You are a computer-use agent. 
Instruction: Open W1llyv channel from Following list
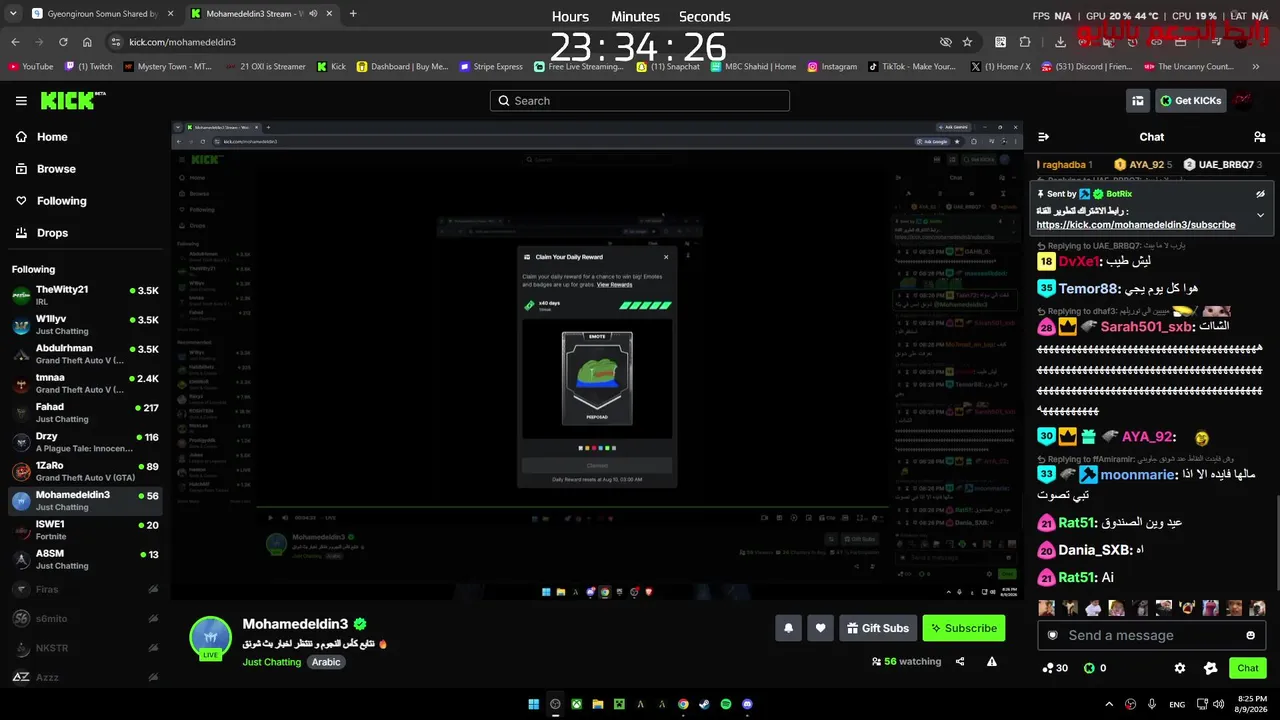tap(85, 325)
